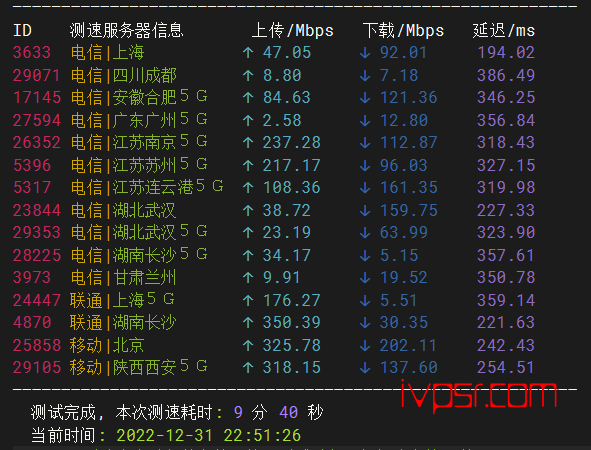The width and height of the screenshot is (591, 450).
Task: Select server ID 5317
Action: [32, 187]
